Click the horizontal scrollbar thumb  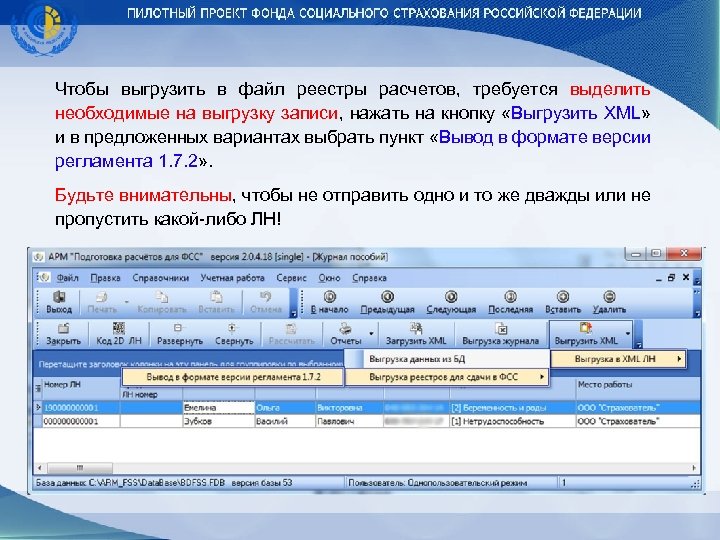click(x=80, y=468)
